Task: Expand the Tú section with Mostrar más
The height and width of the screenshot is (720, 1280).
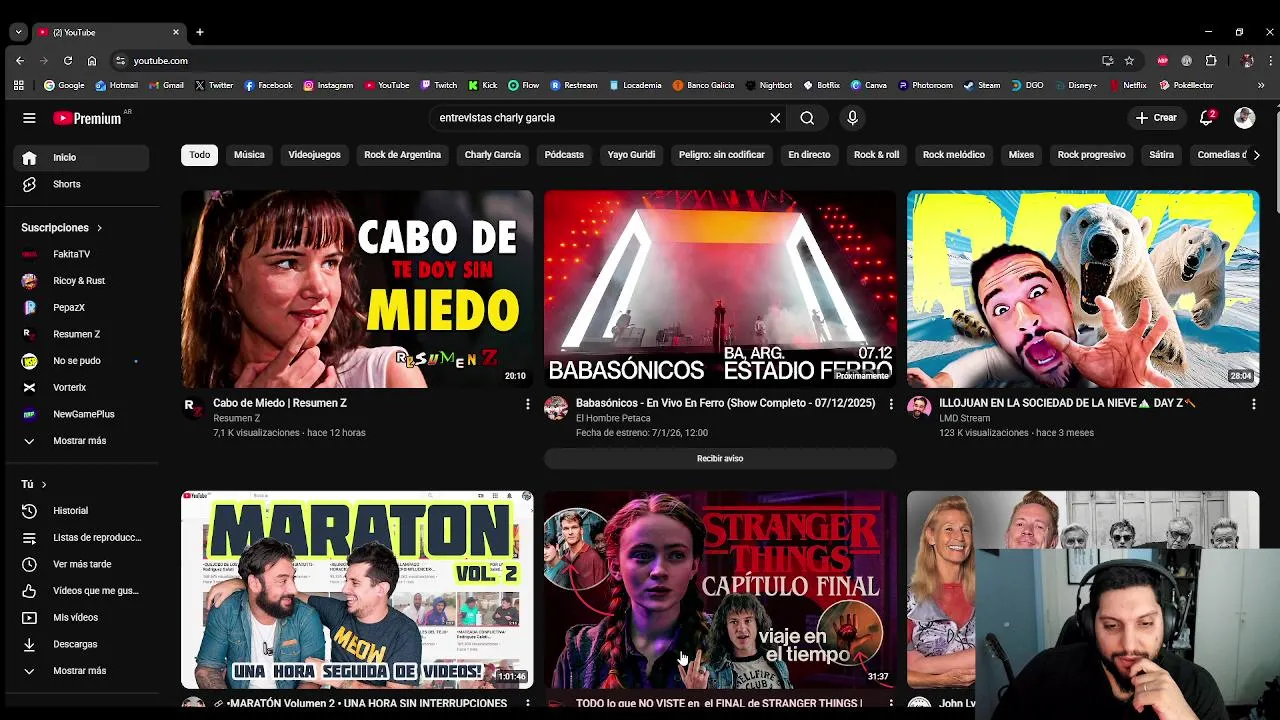Action: tap(81, 671)
